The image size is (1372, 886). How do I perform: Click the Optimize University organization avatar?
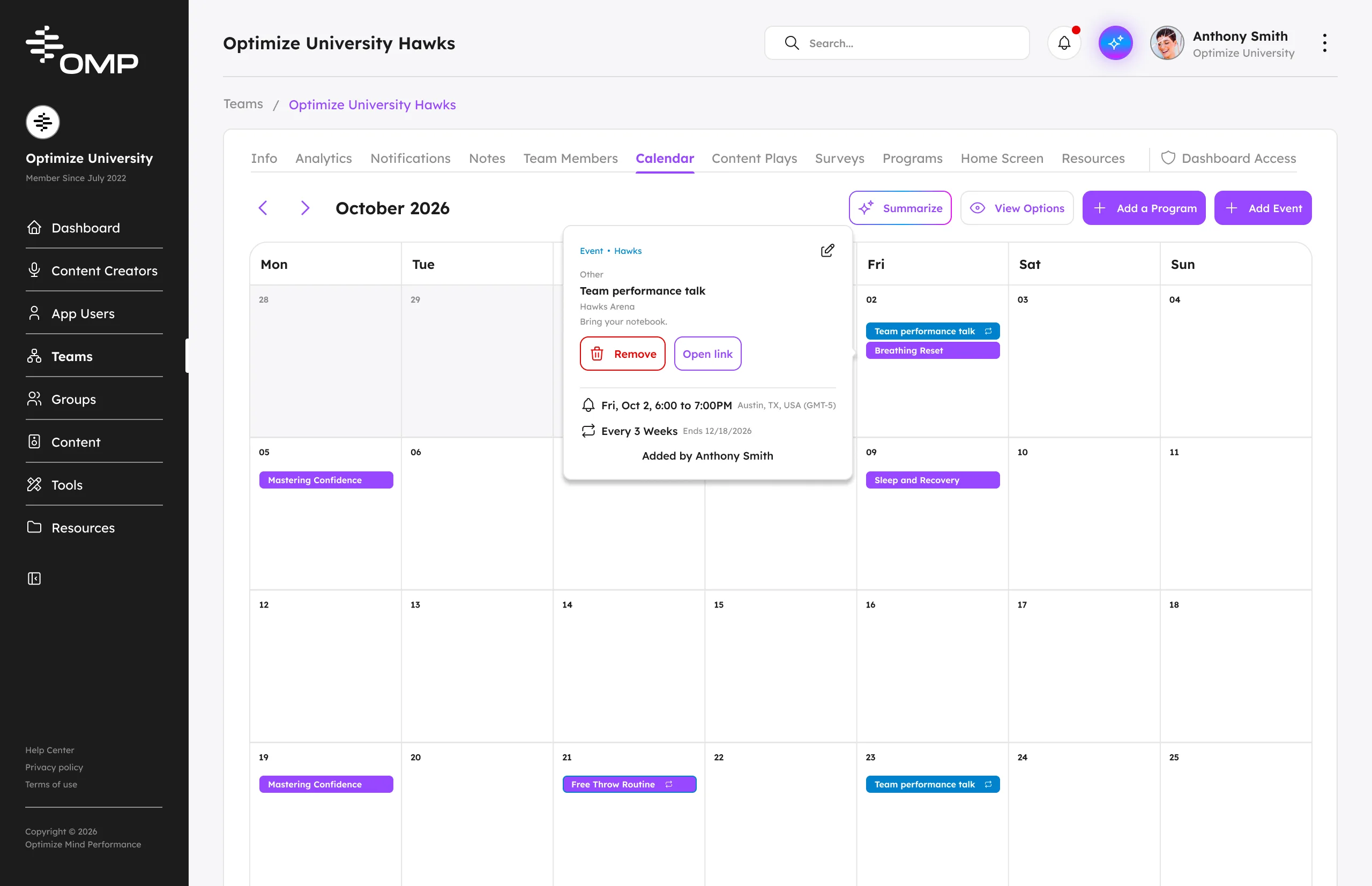pos(42,122)
